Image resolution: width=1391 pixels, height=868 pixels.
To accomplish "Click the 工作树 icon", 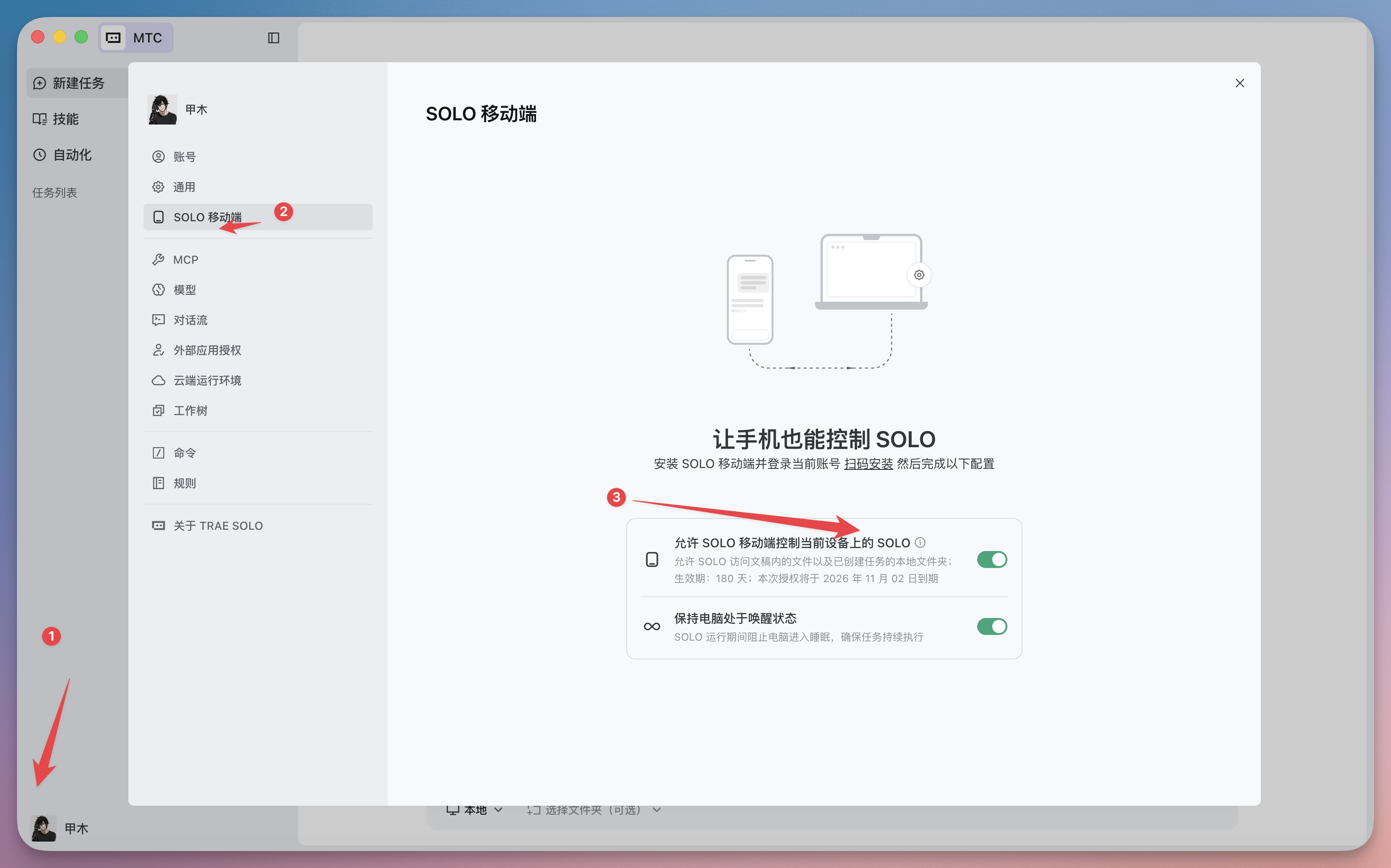I will [159, 410].
